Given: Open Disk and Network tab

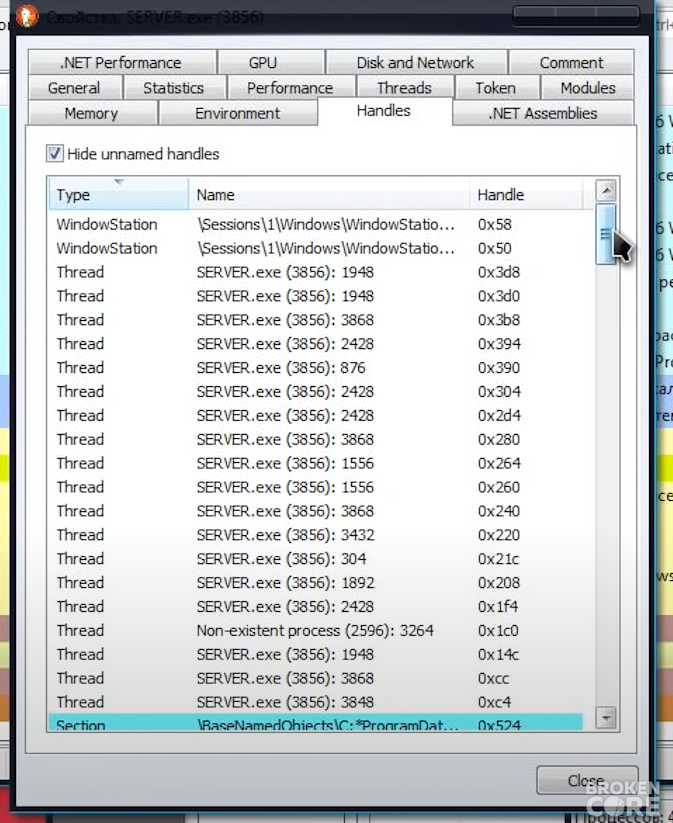Looking at the screenshot, I should [416, 62].
